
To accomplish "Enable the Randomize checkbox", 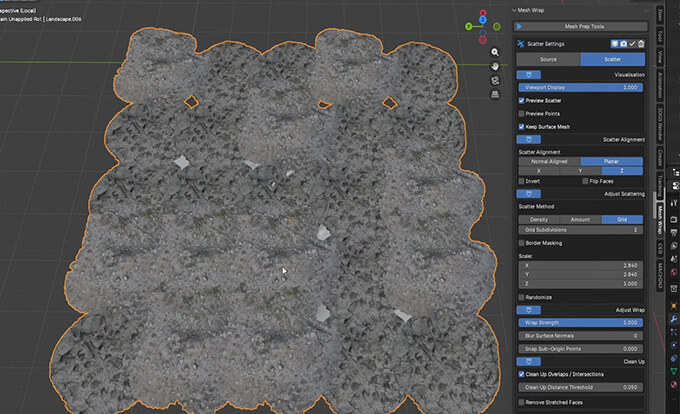I will (x=521, y=297).
